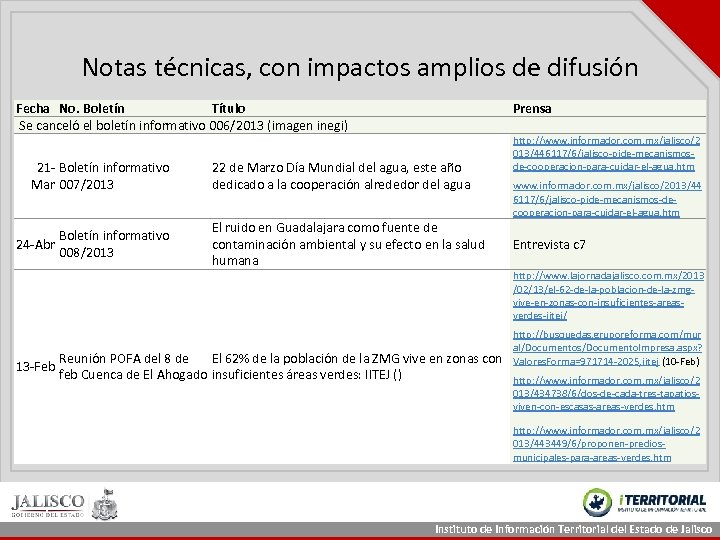Image resolution: width=720 pixels, height=540 pixels.
Task: Select the '22 de Marzo Día Mundial del agua' title
Action: [341, 176]
